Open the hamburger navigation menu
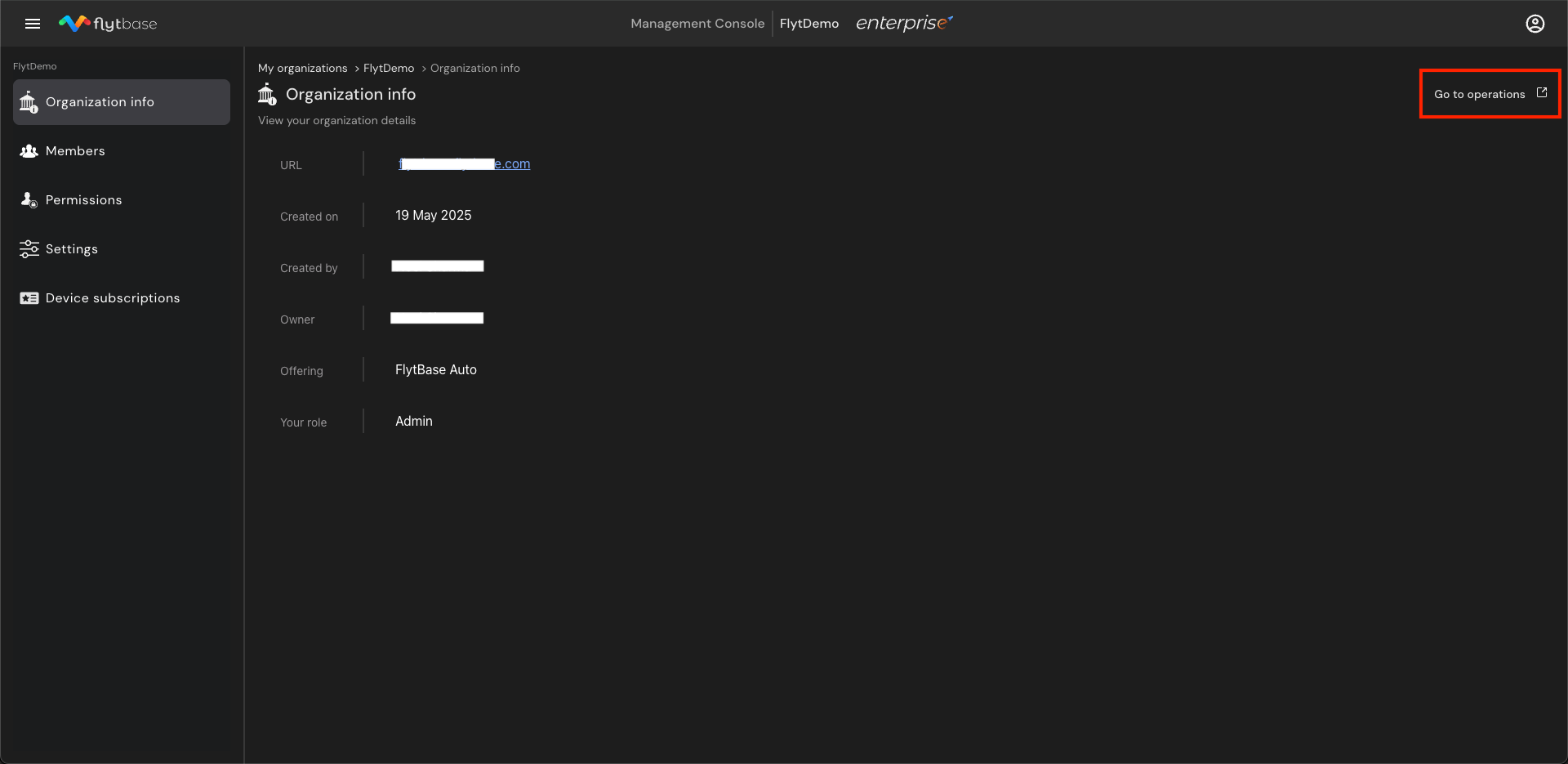This screenshot has width=1568, height=764. [33, 24]
